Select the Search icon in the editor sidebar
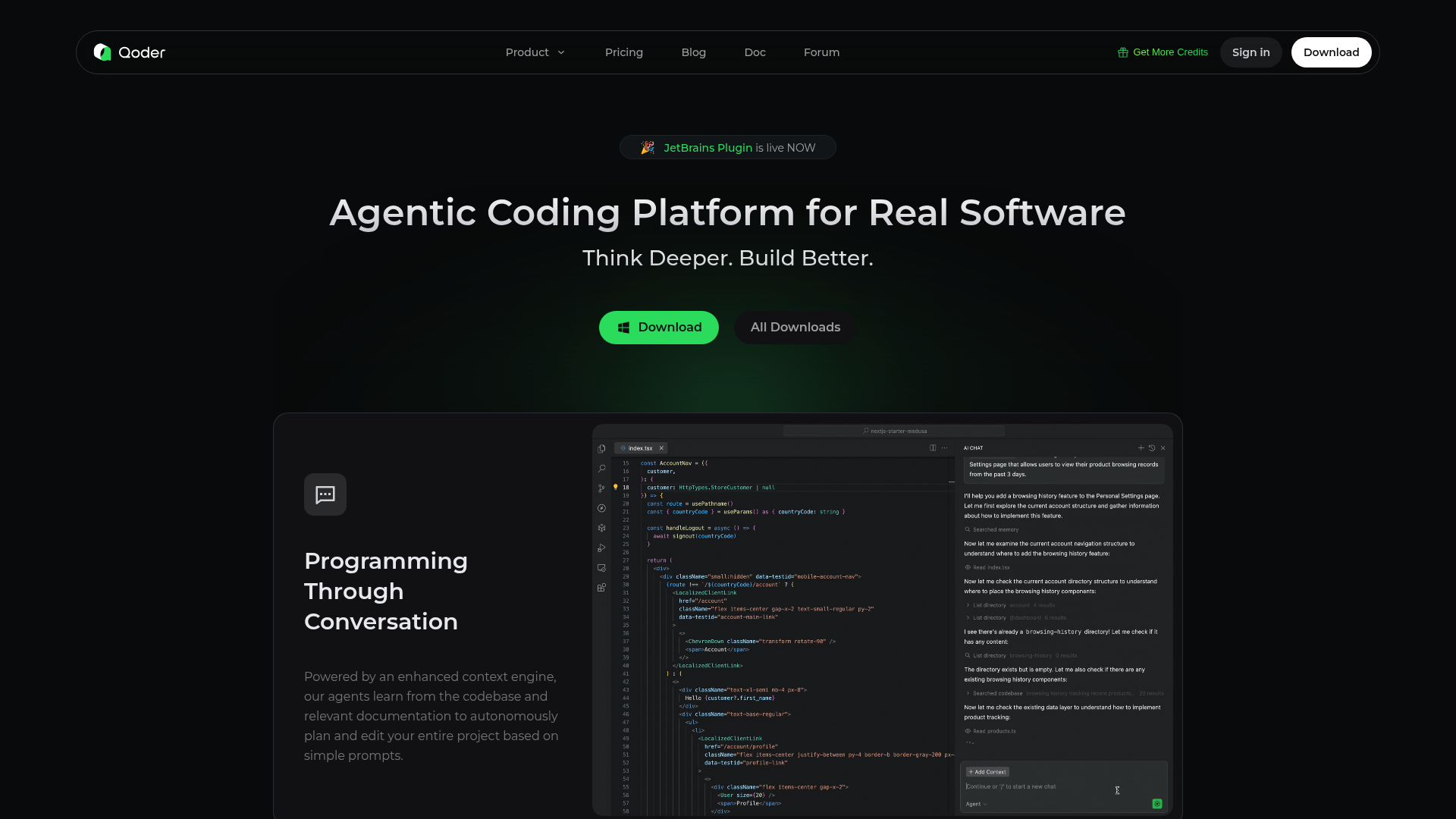The width and height of the screenshot is (1456, 819). 601,469
